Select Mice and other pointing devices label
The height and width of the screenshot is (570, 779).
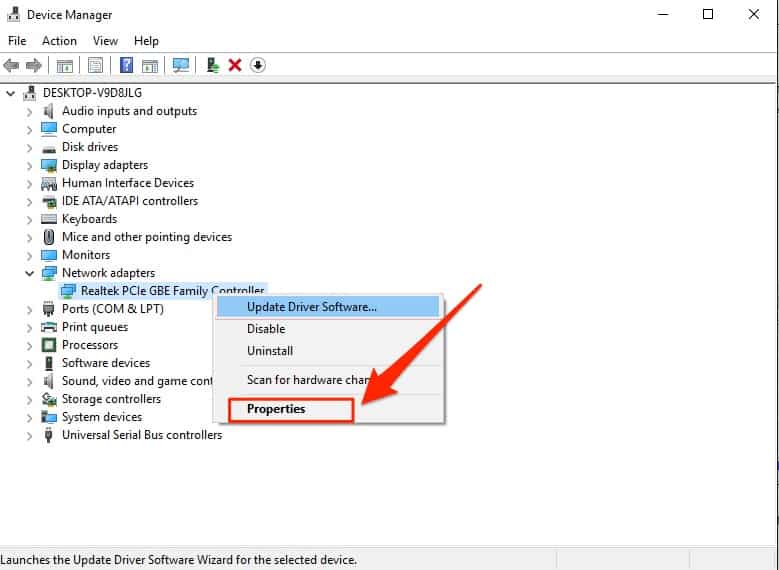pyautogui.click(x=147, y=237)
